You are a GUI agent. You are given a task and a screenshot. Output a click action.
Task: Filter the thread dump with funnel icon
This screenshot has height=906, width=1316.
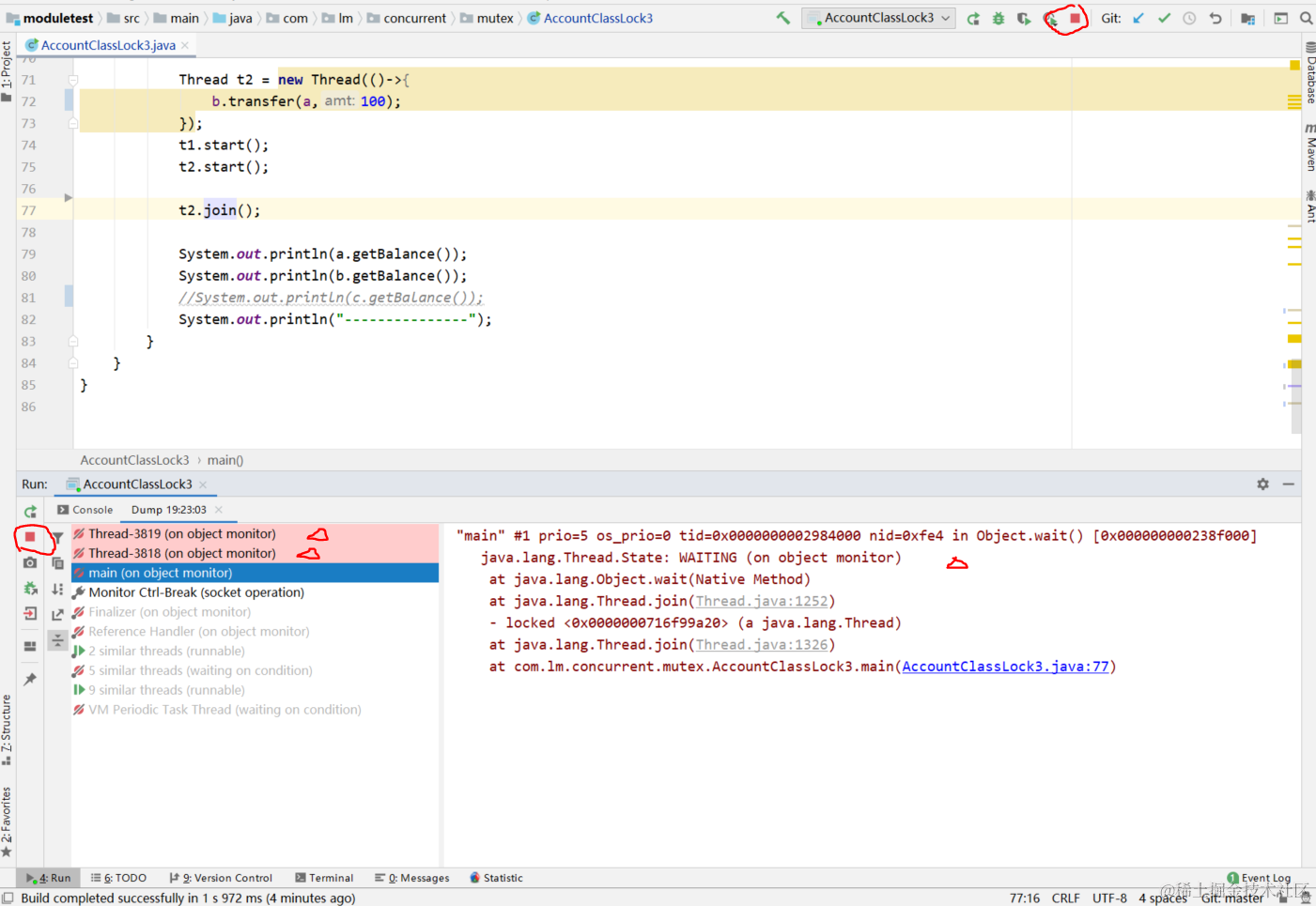pos(57,538)
